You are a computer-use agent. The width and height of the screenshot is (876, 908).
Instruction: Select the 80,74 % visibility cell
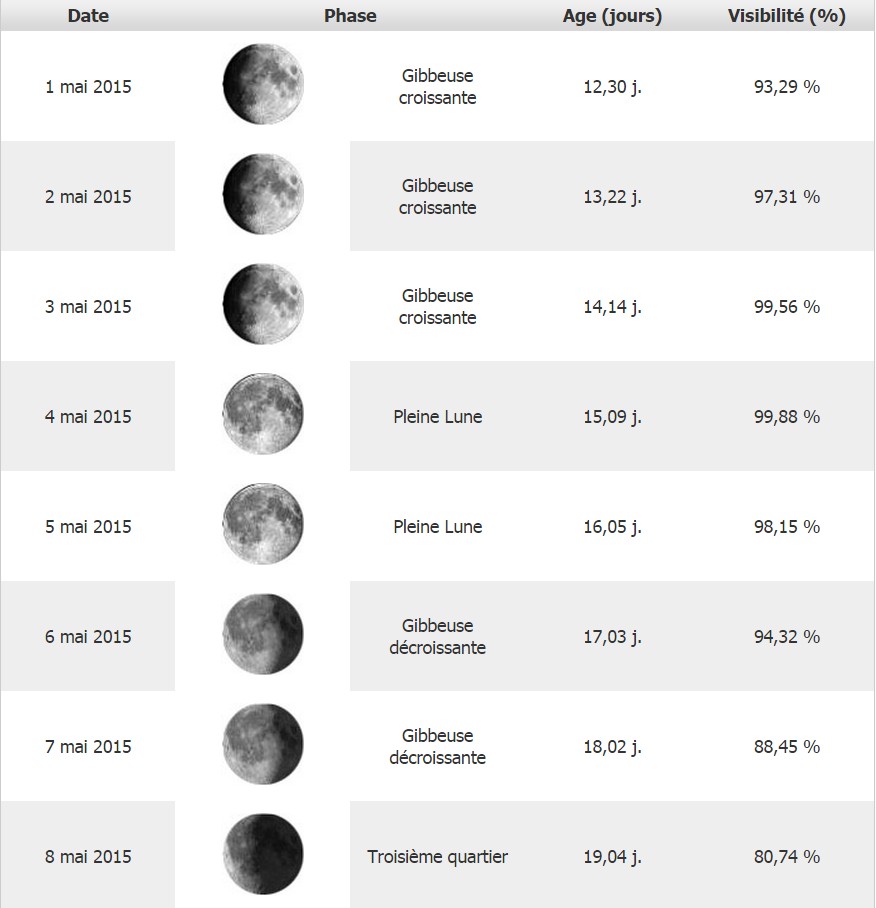[786, 856]
